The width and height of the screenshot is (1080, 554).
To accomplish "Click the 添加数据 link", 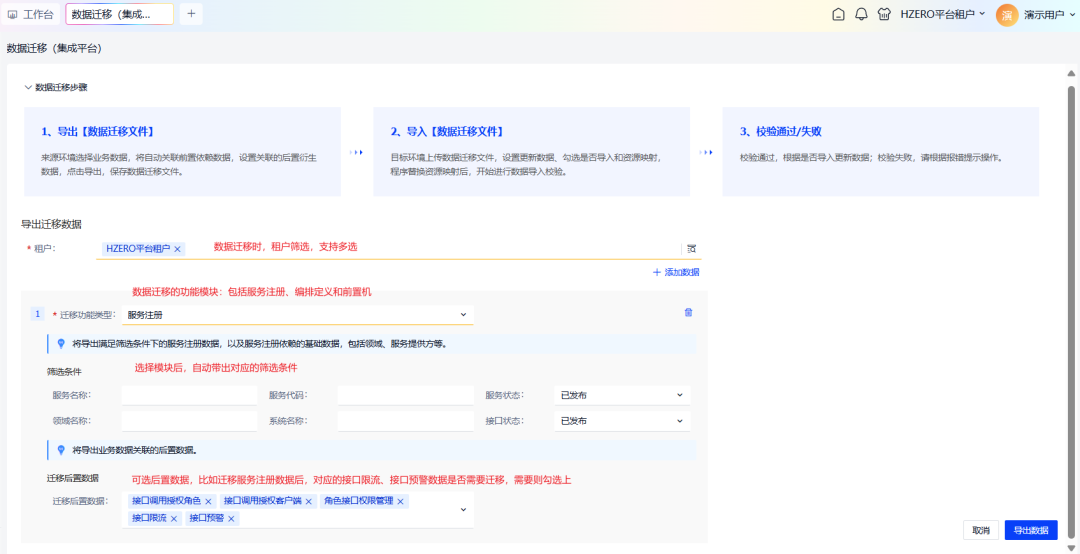I will point(676,272).
